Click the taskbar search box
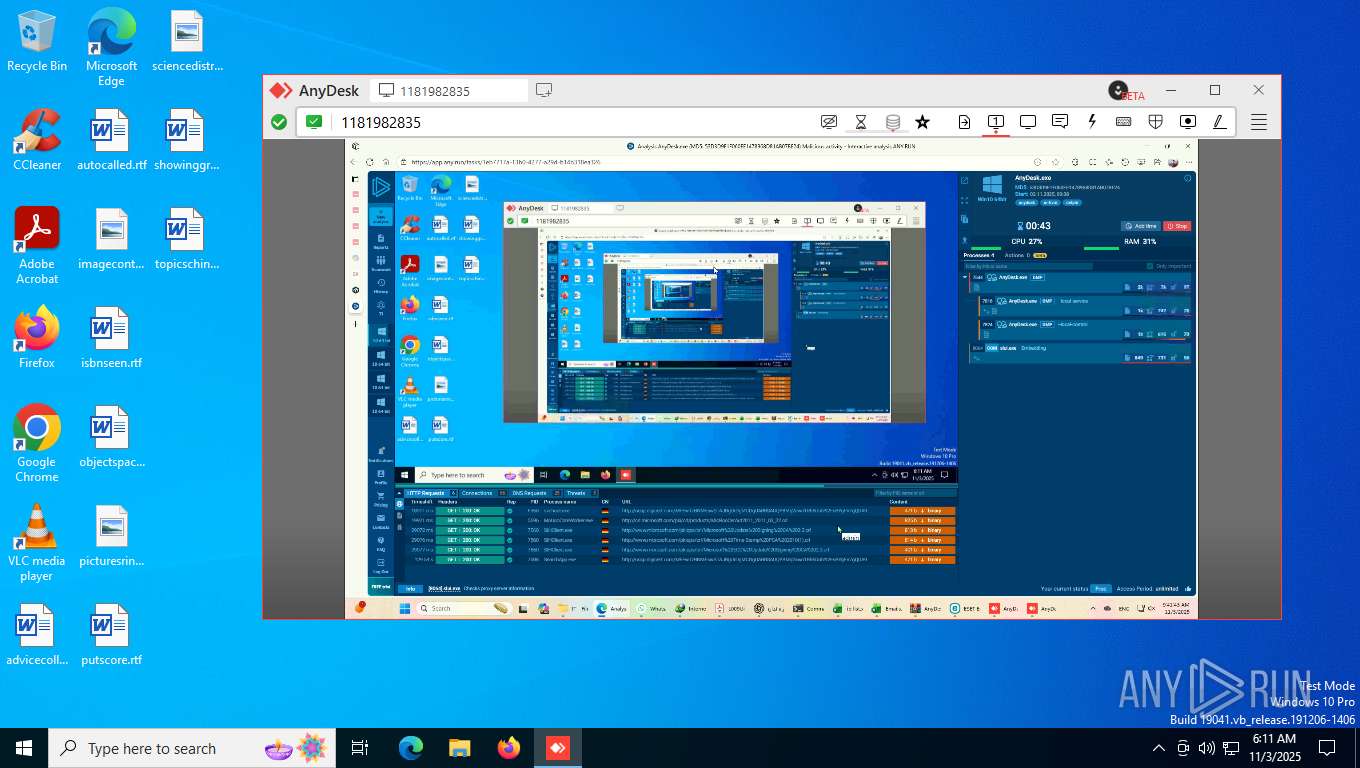Viewport: 1360px width, 768px height. click(x=190, y=748)
